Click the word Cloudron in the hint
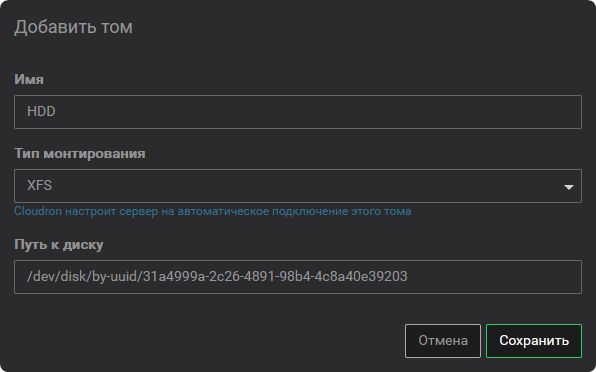This screenshot has height=372, width=596. point(38,211)
